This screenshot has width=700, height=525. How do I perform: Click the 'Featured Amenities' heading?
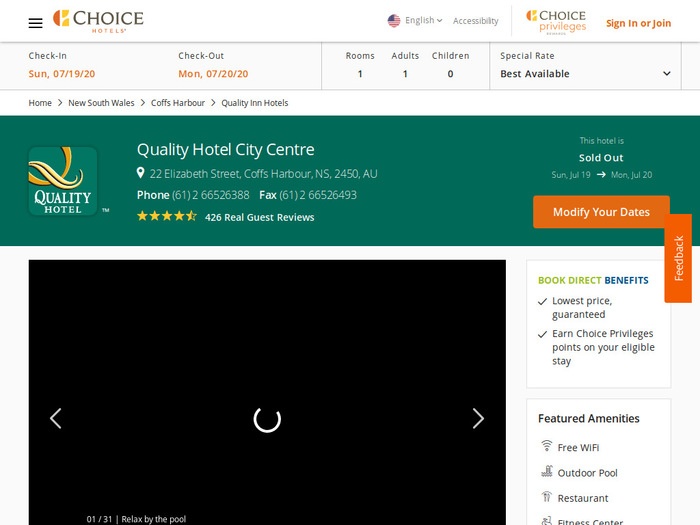click(588, 418)
